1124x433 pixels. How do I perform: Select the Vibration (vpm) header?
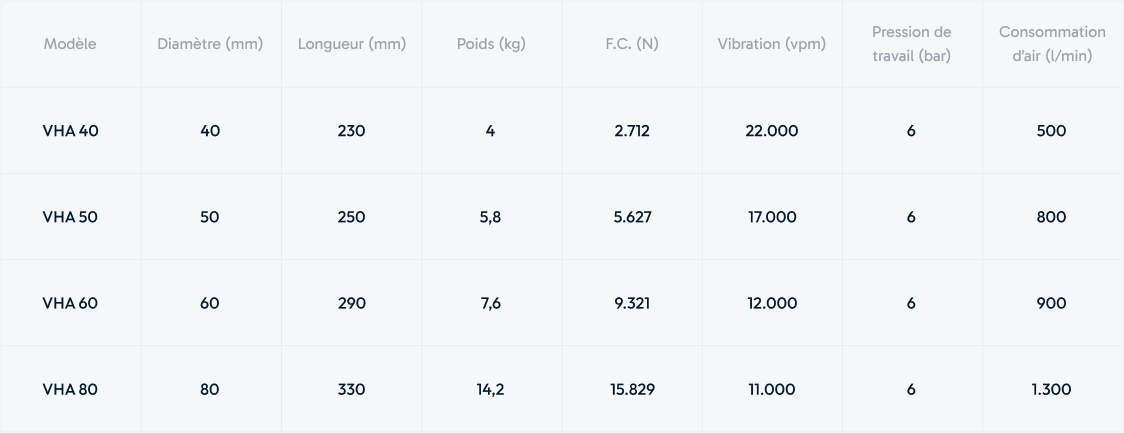pyautogui.click(x=771, y=44)
